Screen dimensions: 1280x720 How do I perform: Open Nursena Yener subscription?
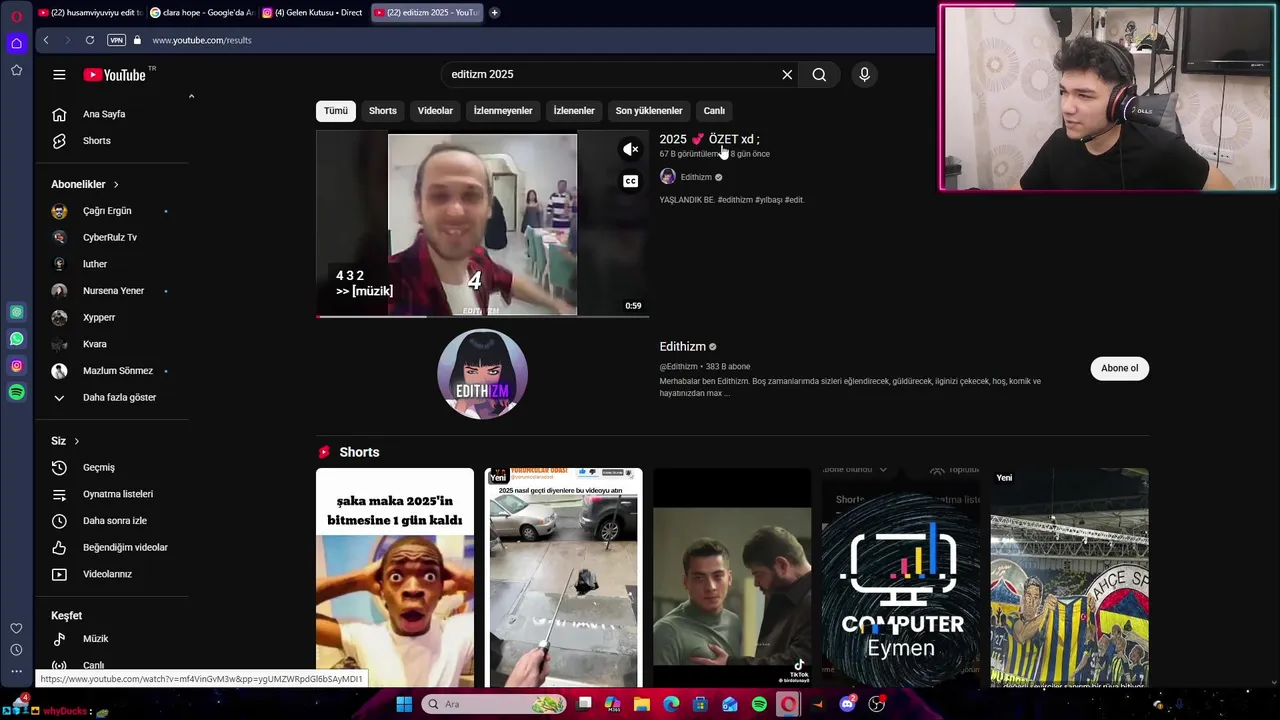[x=115, y=291]
